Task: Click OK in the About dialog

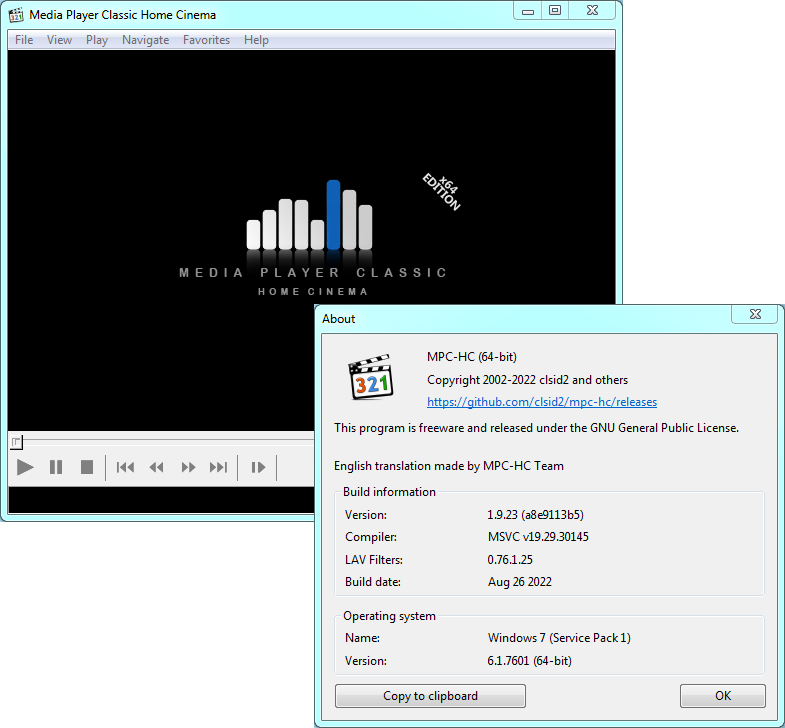Action: [723, 696]
